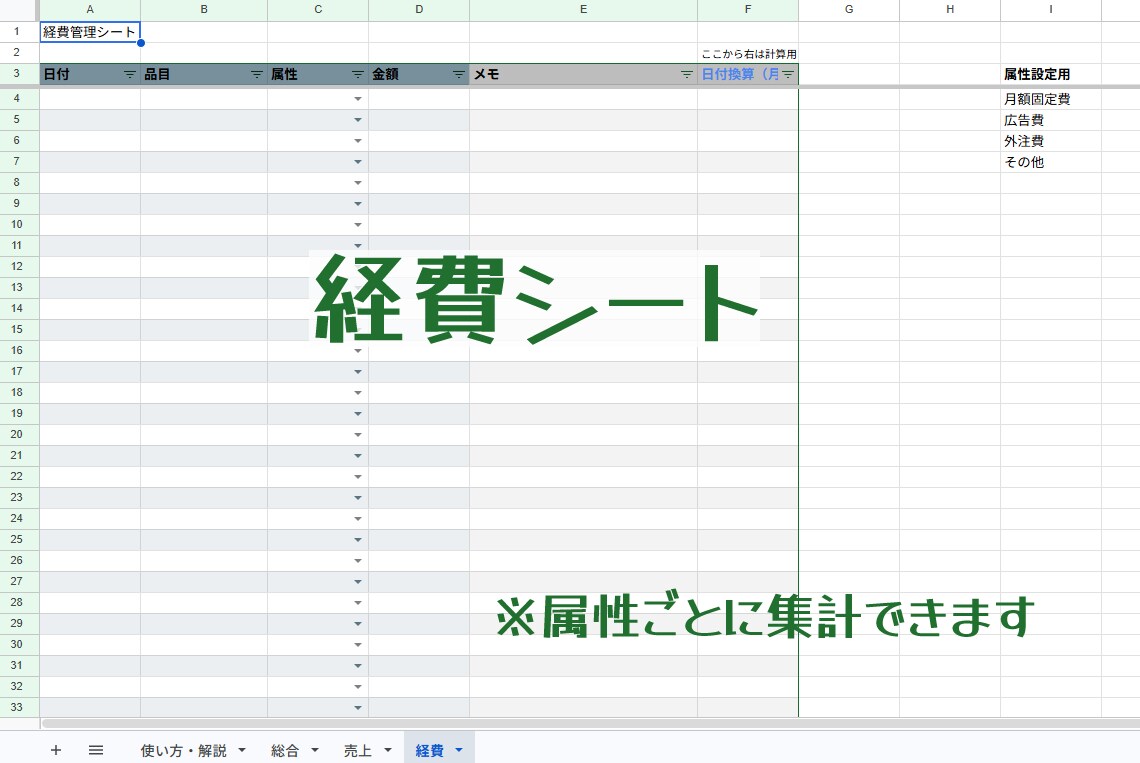Click the 月額固定費 cell

(x=1051, y=99)
